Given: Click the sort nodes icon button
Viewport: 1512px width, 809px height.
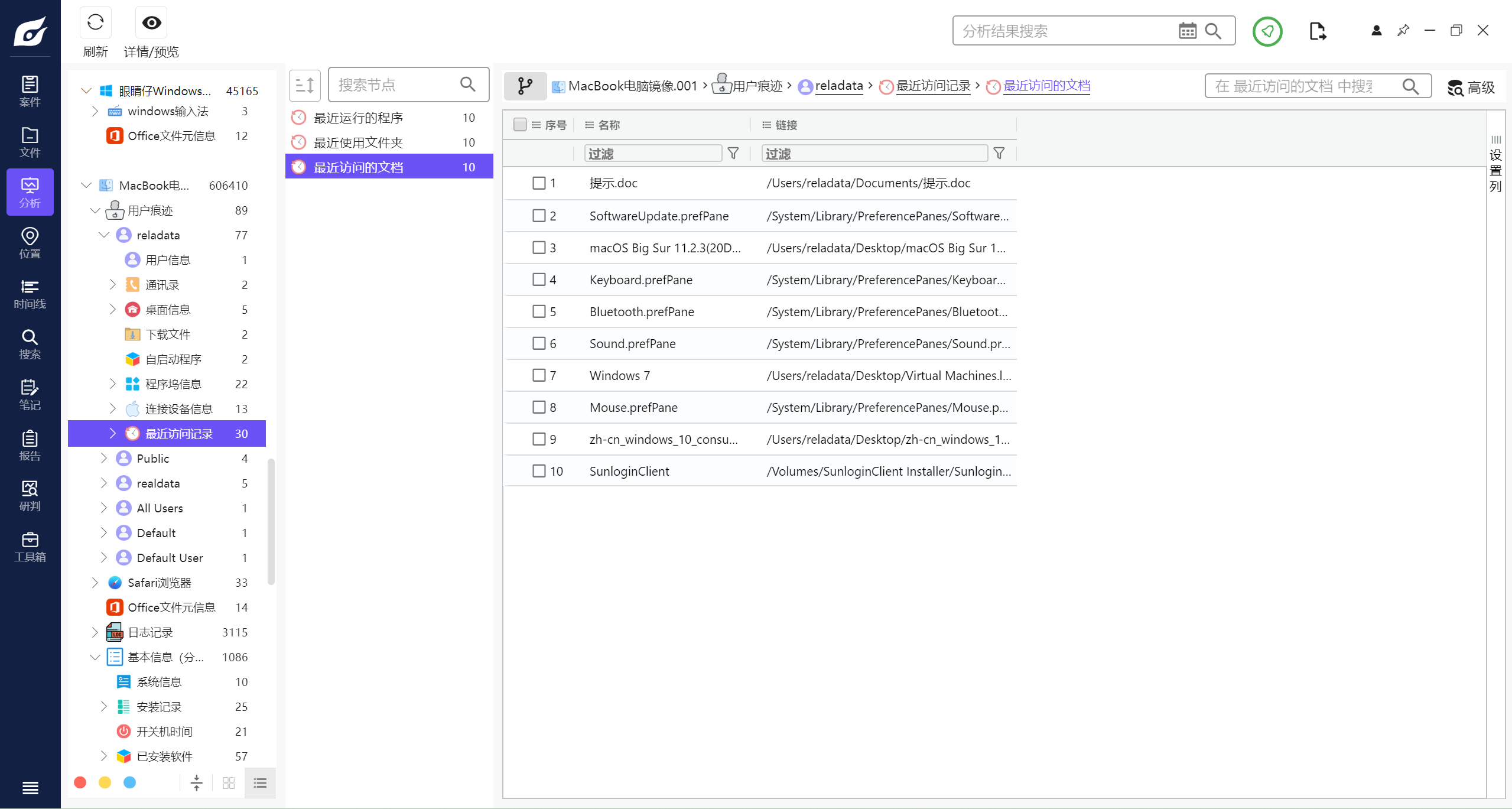Looking at the screenshot, I should click(x=305, y=86).
